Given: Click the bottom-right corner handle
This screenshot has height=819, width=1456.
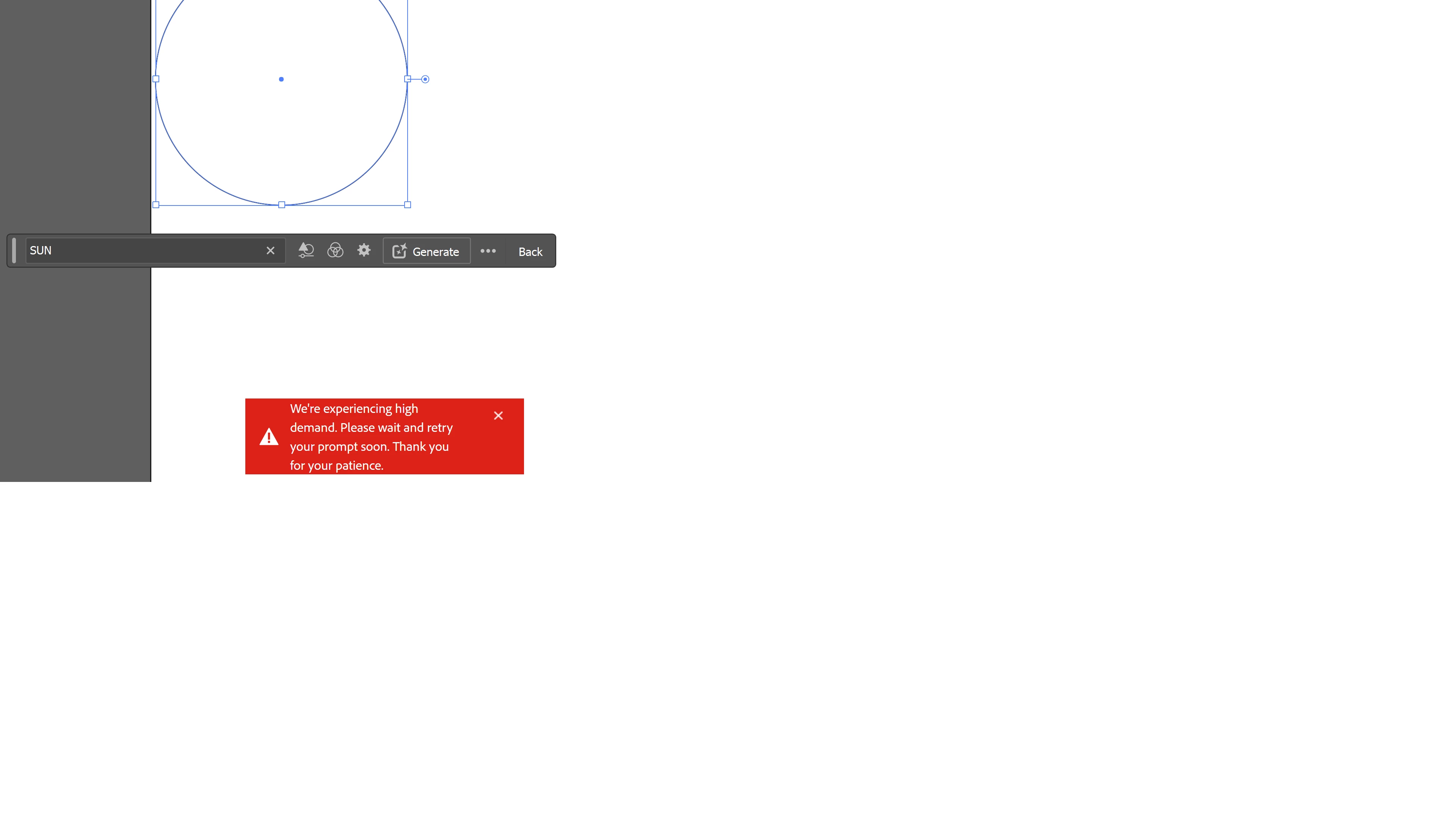Looking at the screenshot, I should [408, 205].
